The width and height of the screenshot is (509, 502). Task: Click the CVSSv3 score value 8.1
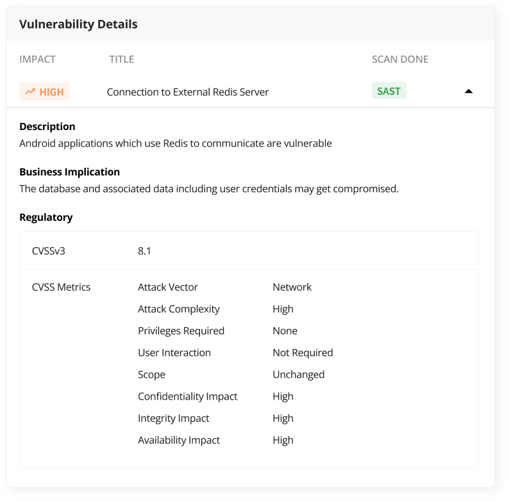point(144,251)
